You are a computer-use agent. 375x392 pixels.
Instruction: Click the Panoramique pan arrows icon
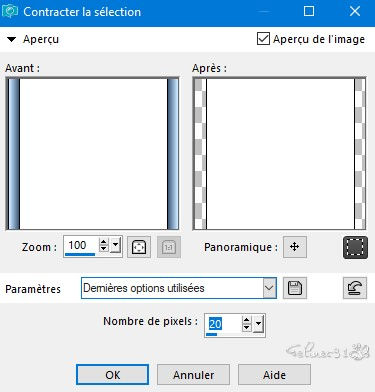point(295,247)
